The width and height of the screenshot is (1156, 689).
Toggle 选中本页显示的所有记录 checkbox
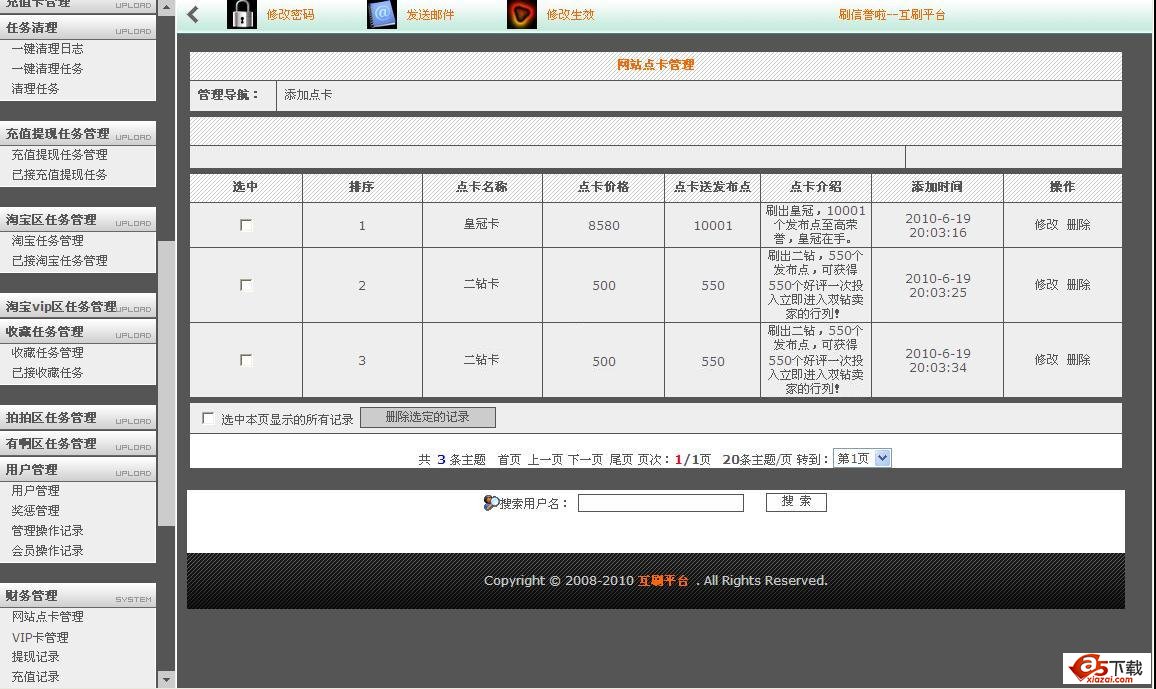click(x=208, y=419)
